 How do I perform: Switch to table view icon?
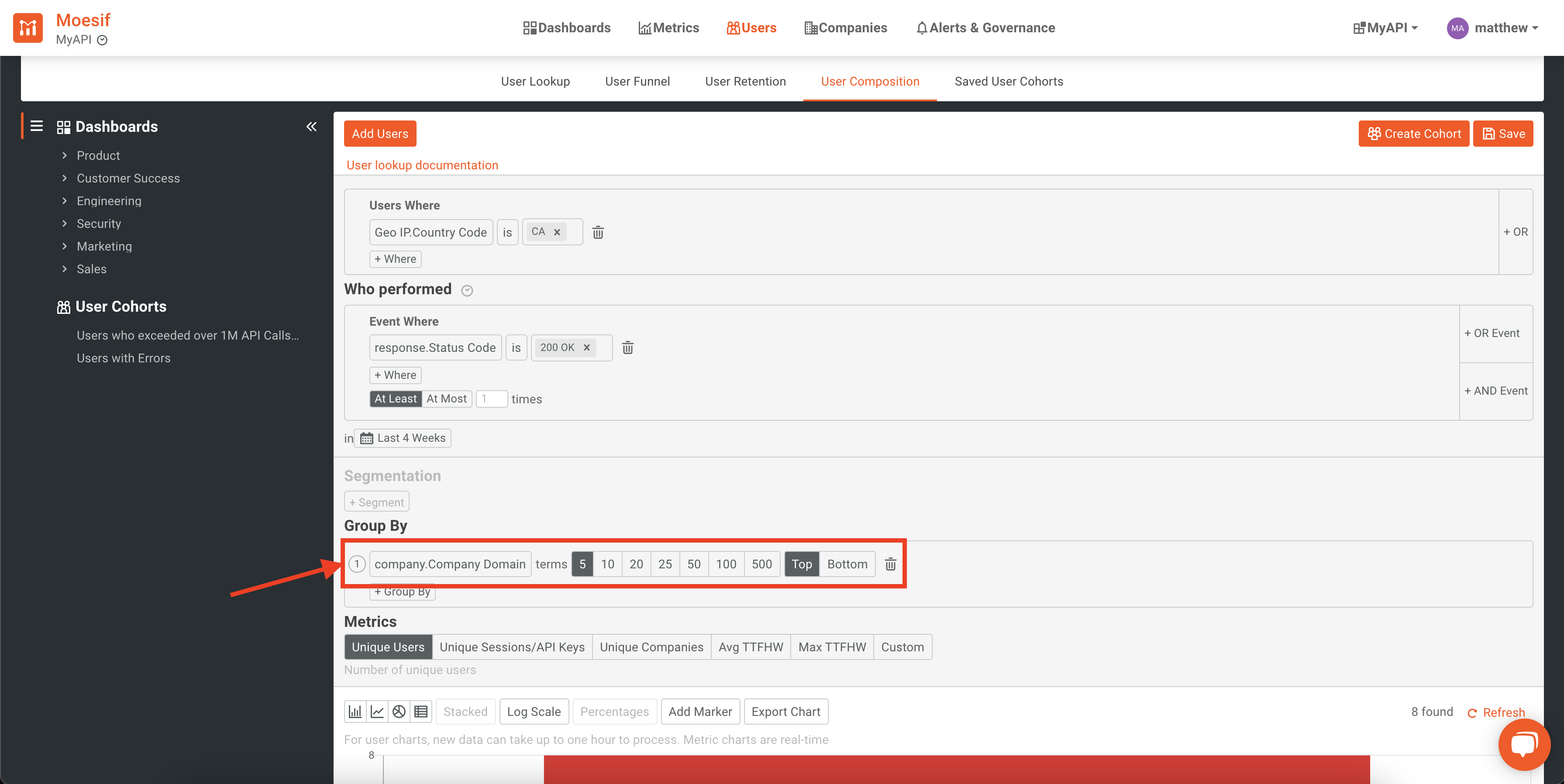[421, 711]
